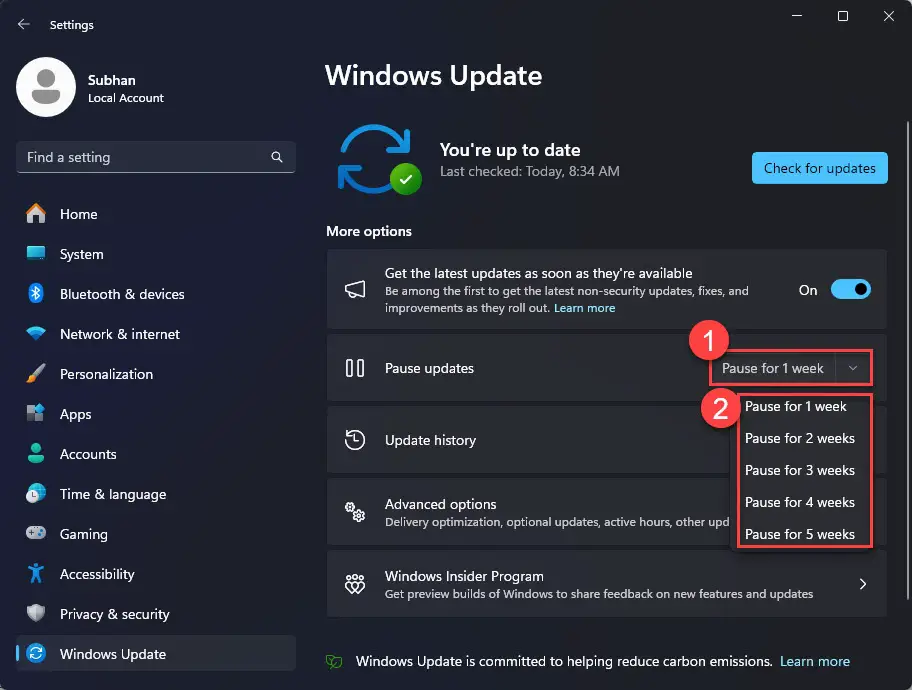
Task: Click 'Last checked: Today, 8:34 AM' text
Action: [x=529, y=171]
